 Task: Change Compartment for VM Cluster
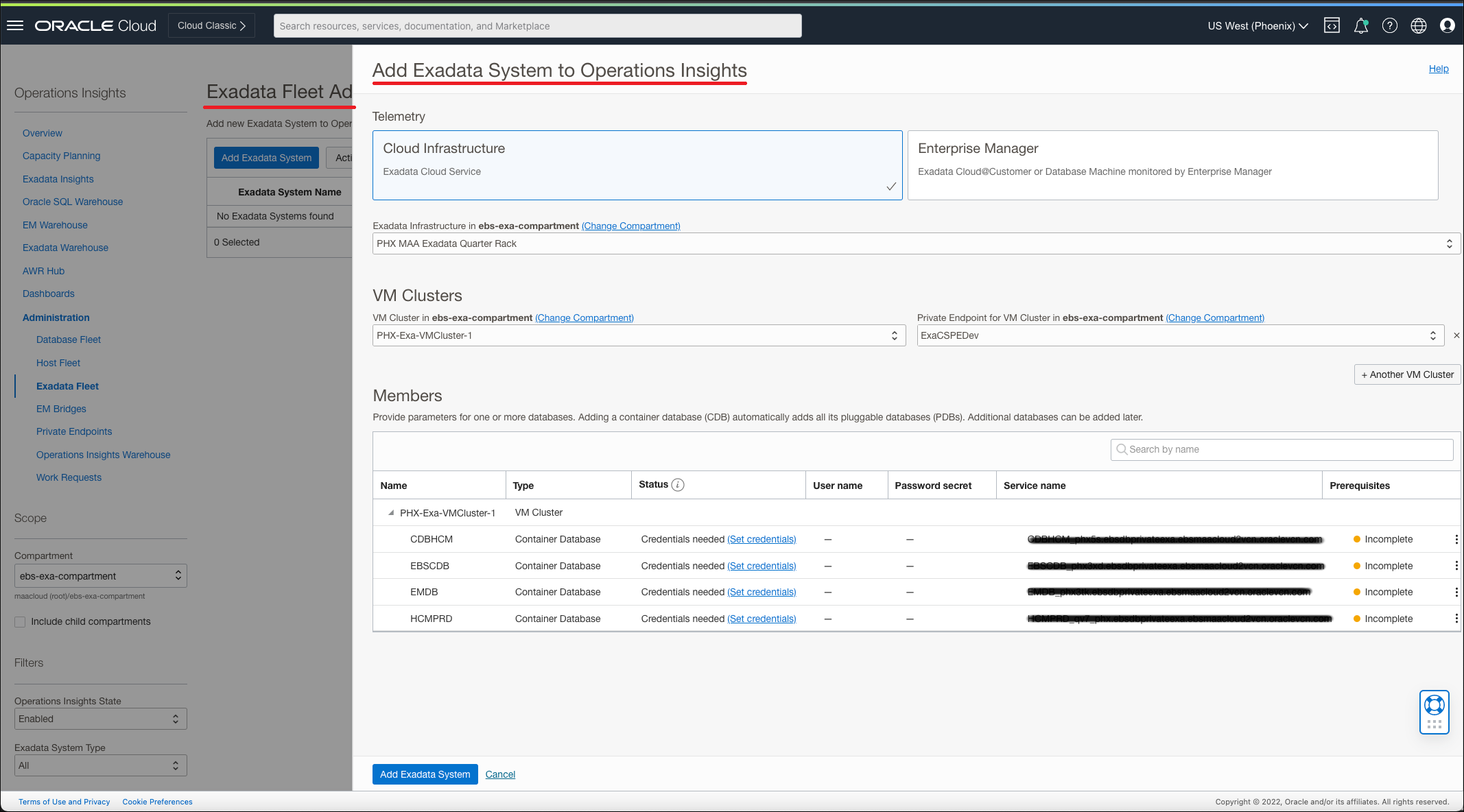(x=585, y=318)
